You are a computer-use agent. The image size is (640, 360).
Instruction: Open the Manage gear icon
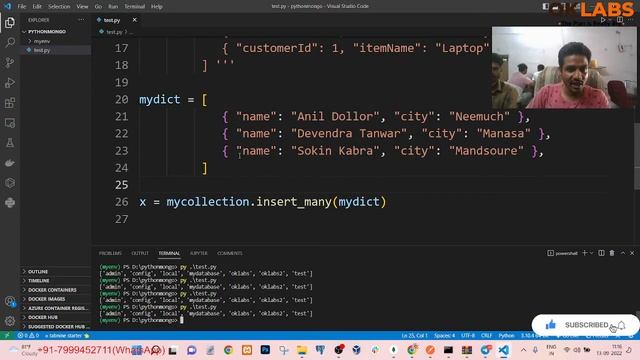(10, 321)
